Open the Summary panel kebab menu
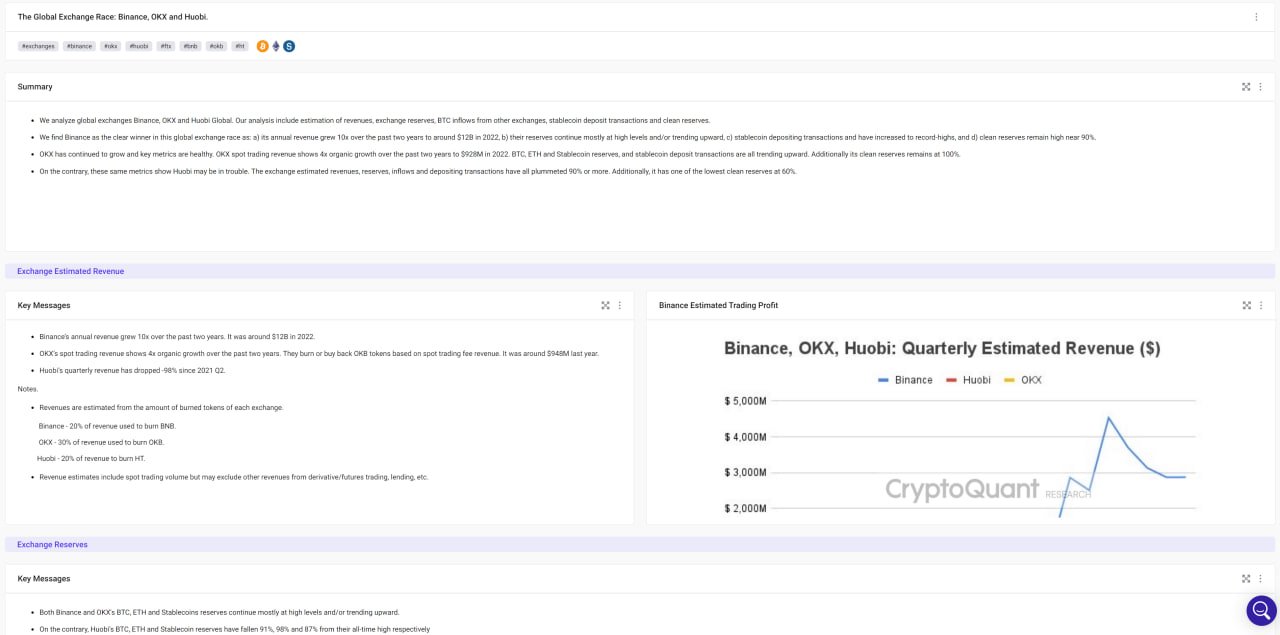This screenshot has height=635, width=1280. (x=1261, y=86)
